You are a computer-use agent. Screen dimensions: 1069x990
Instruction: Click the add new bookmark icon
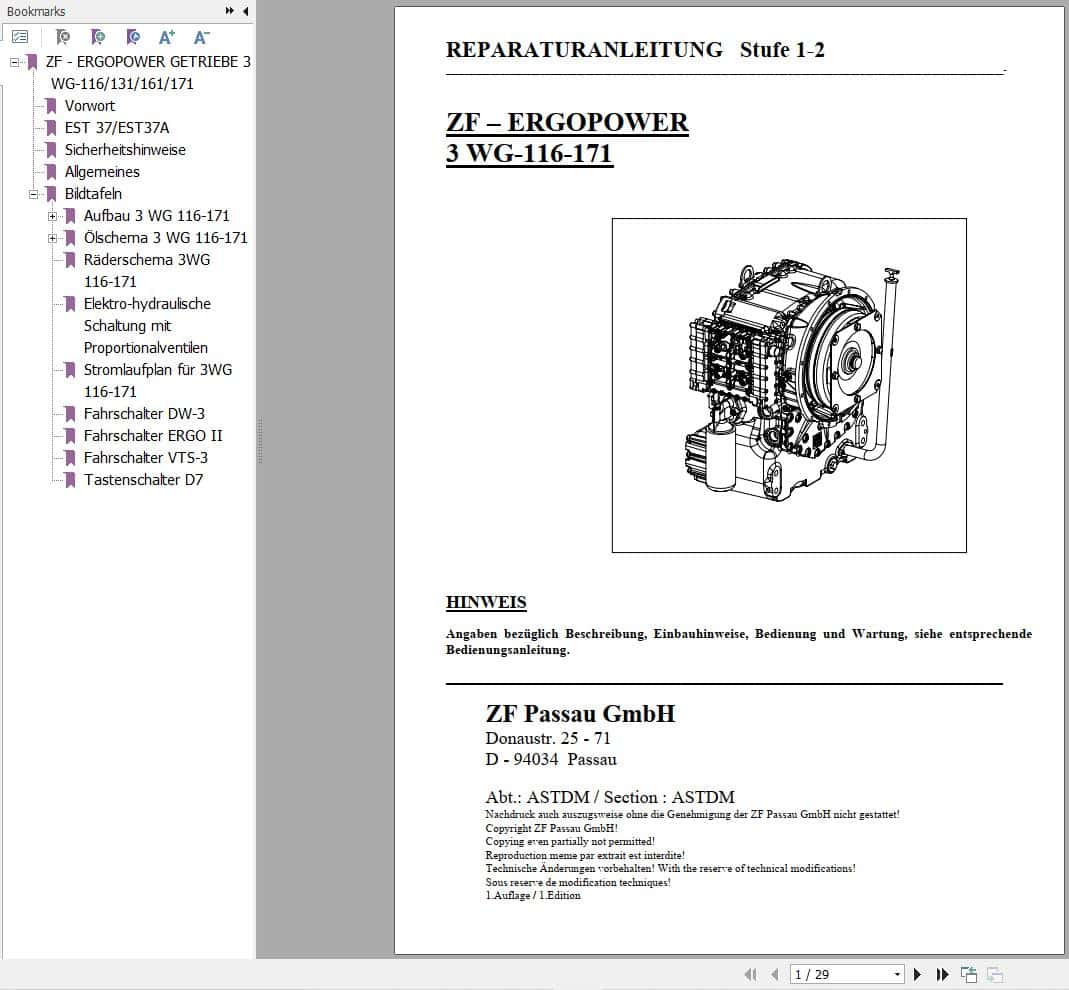pyautogui.click(x=98, y=37)
